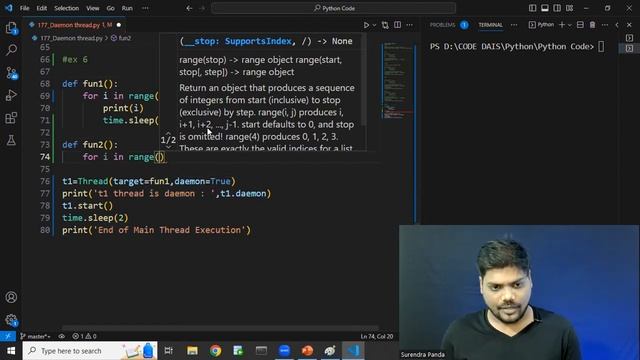Split the terminal panel
This screenshot has width=640, height=360.
580,25
